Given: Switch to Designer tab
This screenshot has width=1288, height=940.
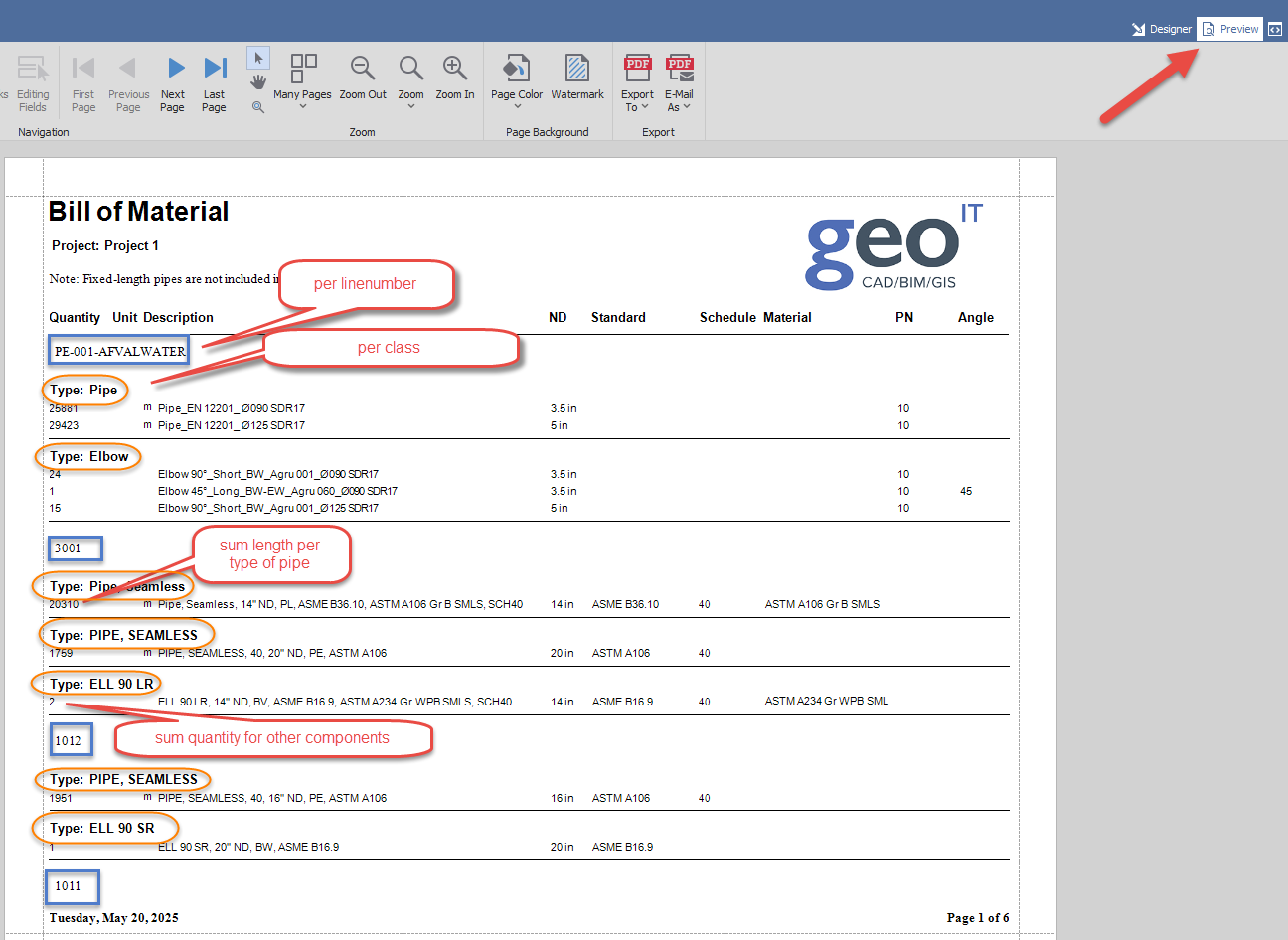Looking at the screenshot, I should tap(1161, 29).
